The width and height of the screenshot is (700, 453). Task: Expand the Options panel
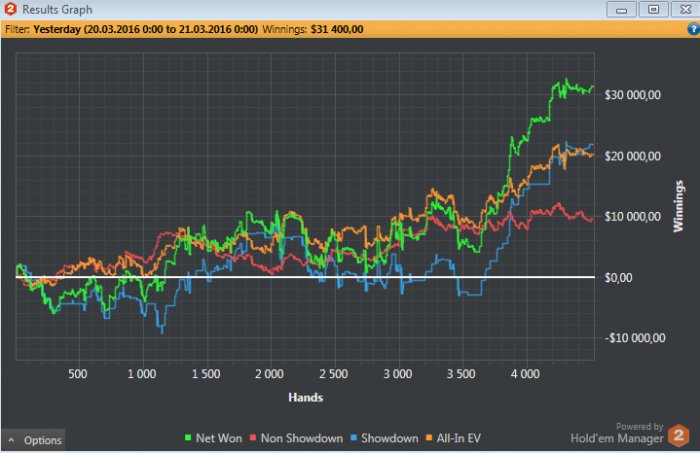33,440
